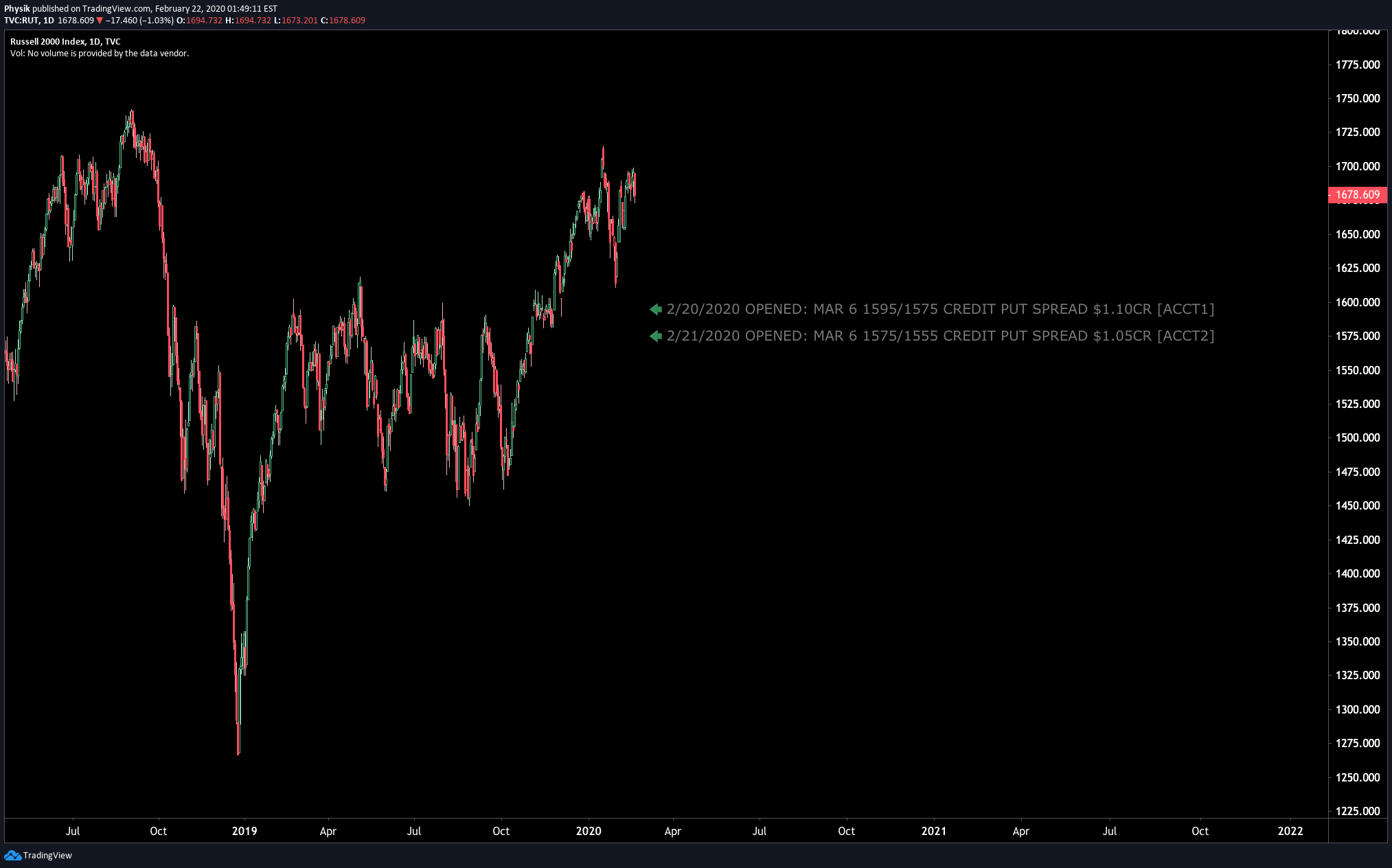The height and width of the screenshot is (868, 1392).
Task: Click the 2022 label on time axis
Action: (1290, 831)
